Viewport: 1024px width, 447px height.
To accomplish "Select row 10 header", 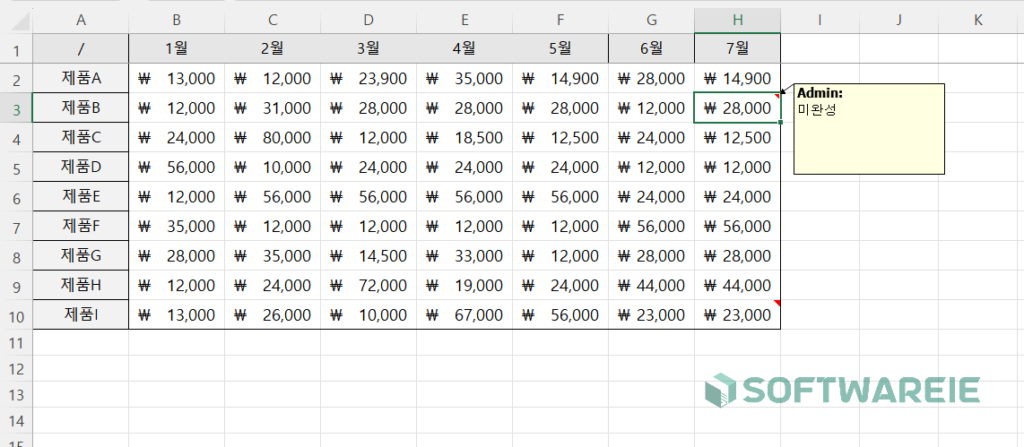I will [16, 316].
